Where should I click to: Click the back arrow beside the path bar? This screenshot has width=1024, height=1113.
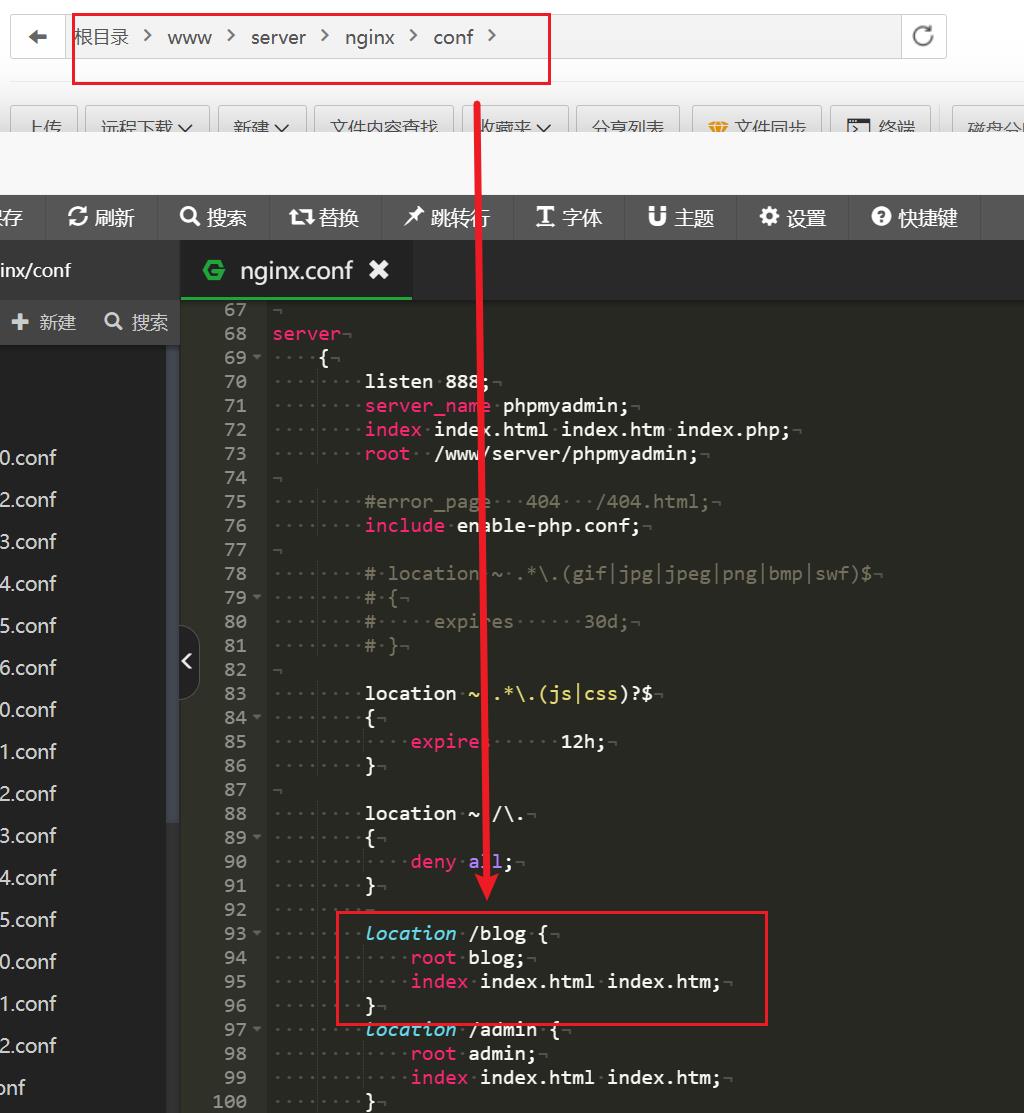tap(38, 36)
